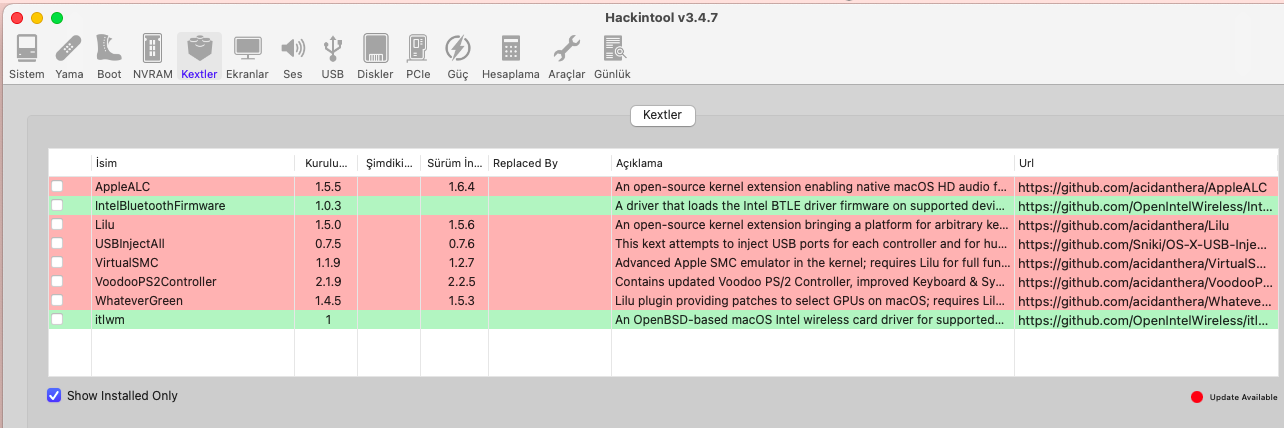1284x428 pixels.
Task: Open the Günlük log section
Action: tap(612, 56)
